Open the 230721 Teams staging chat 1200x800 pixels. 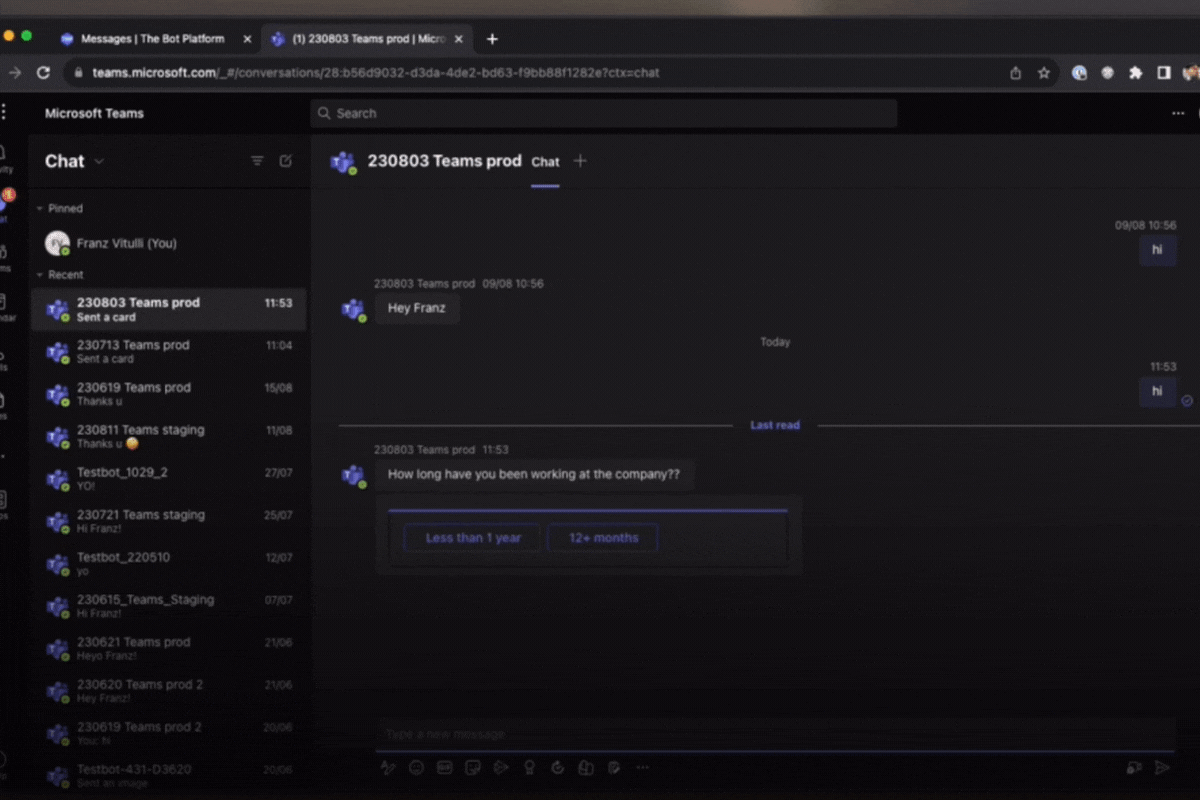coord(168,522)
